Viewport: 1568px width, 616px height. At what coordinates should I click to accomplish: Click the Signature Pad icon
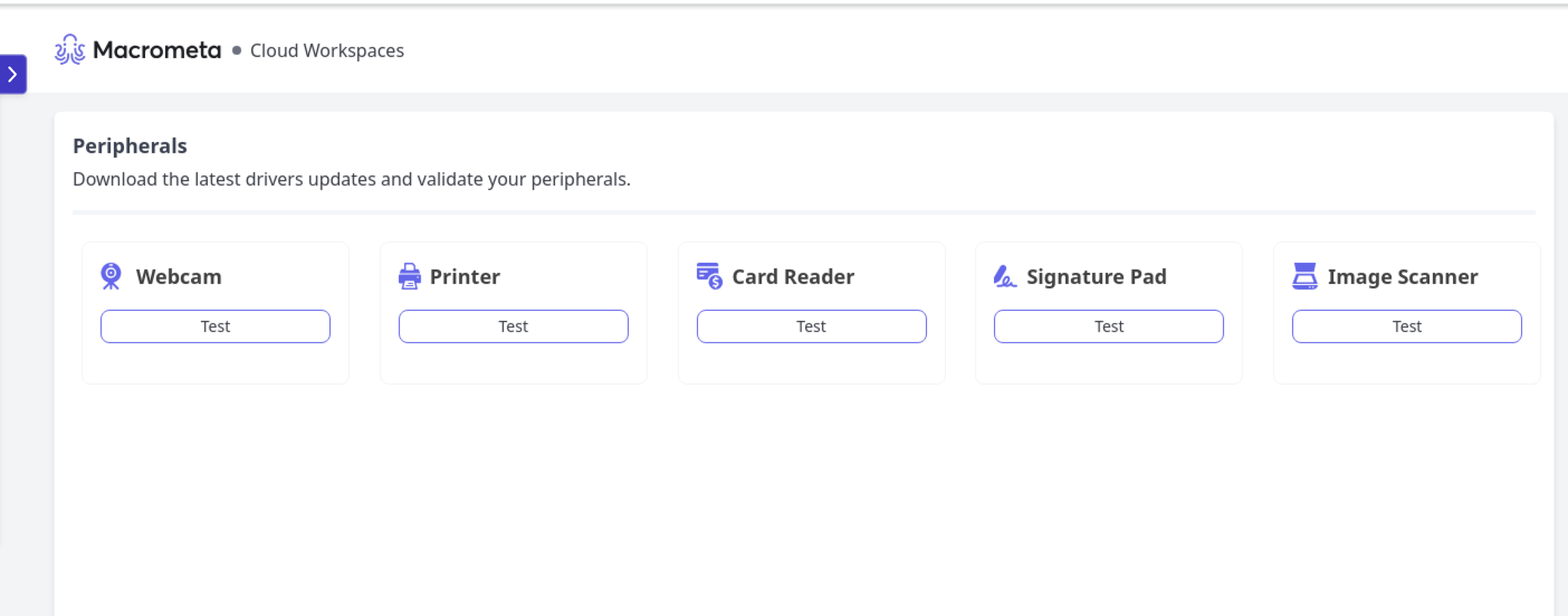click(1005, 276)
